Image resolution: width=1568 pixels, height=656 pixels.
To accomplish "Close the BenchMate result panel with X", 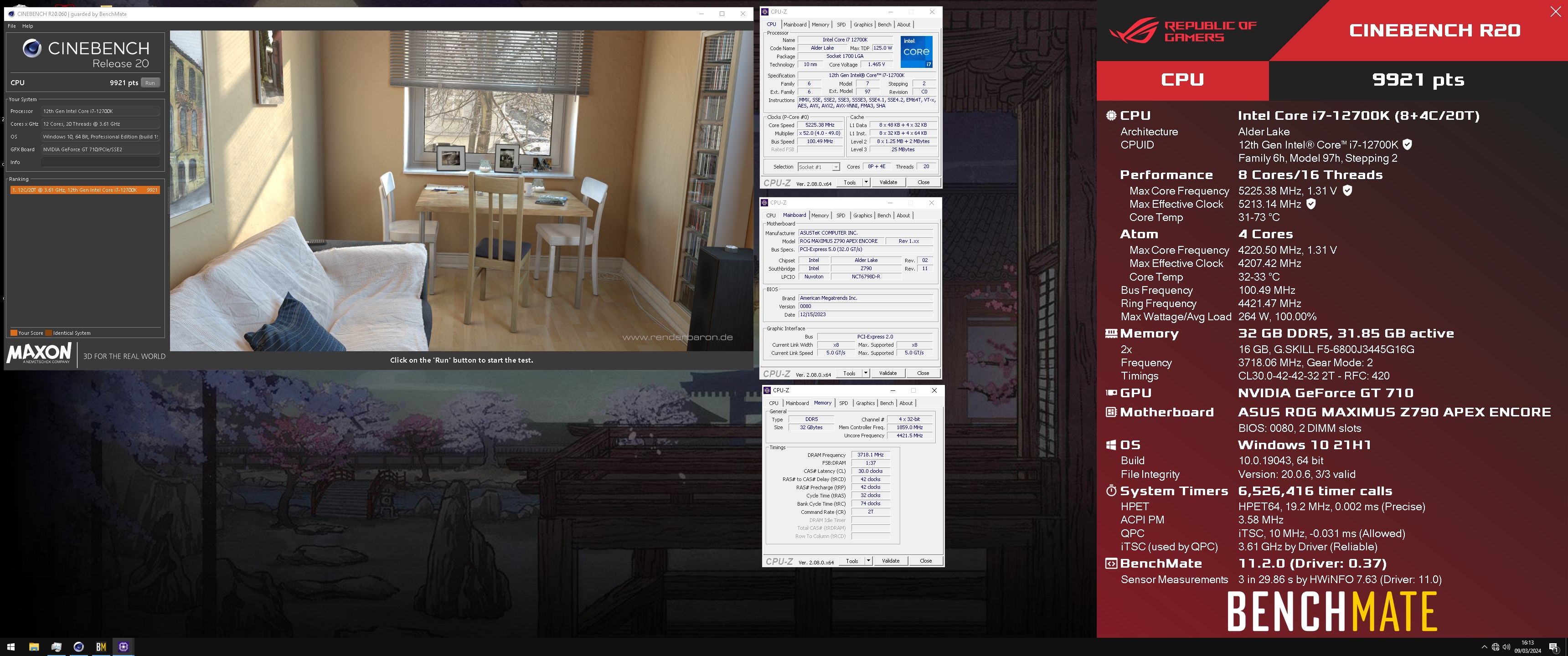I will pyautogui.click(x=1555, y=11).
